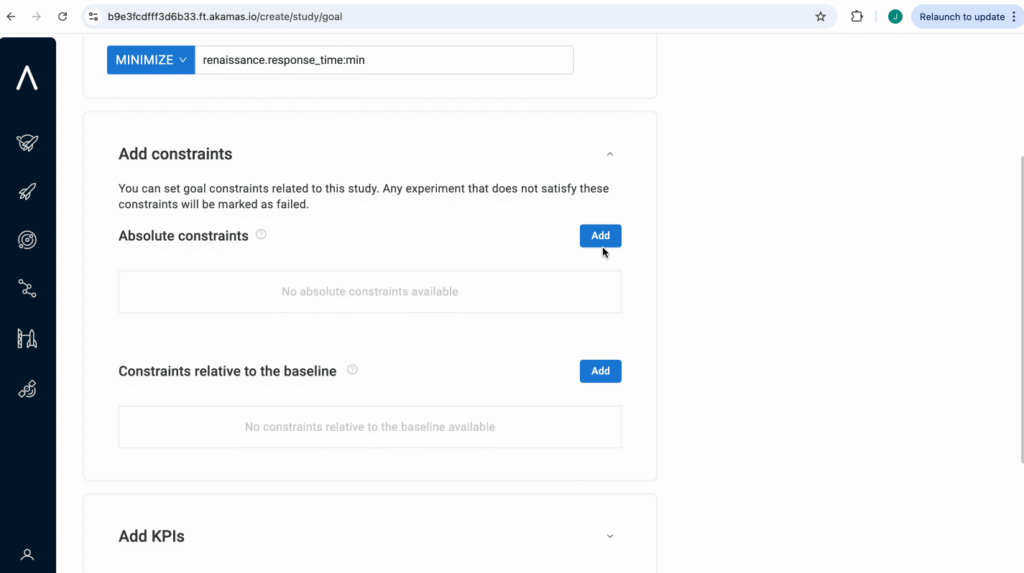The image size is (1024, 573).
Task: Open the browser extensions puzzle icon
Action: tap(857, 16)
